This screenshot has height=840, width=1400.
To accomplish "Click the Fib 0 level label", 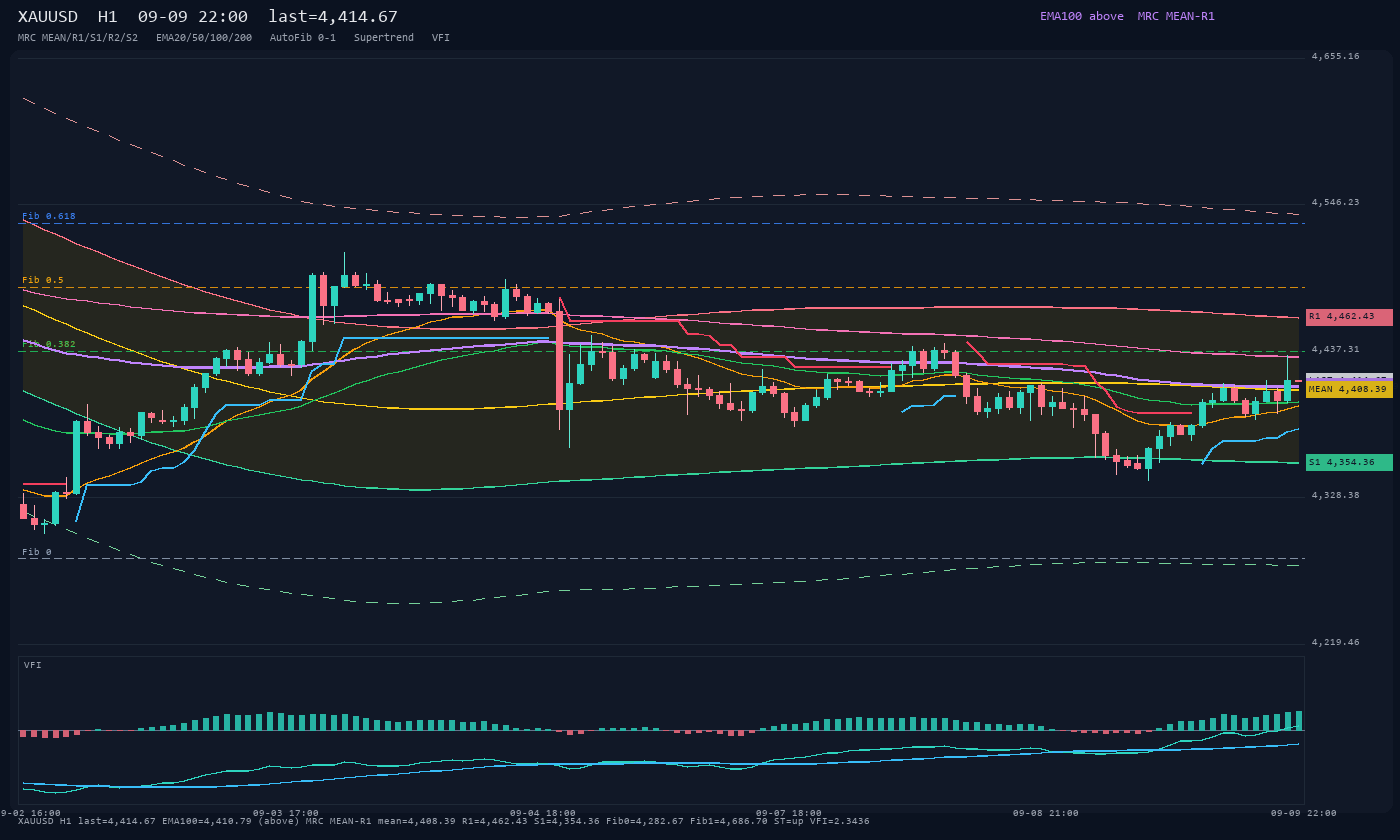I will [x=37, y=552].
